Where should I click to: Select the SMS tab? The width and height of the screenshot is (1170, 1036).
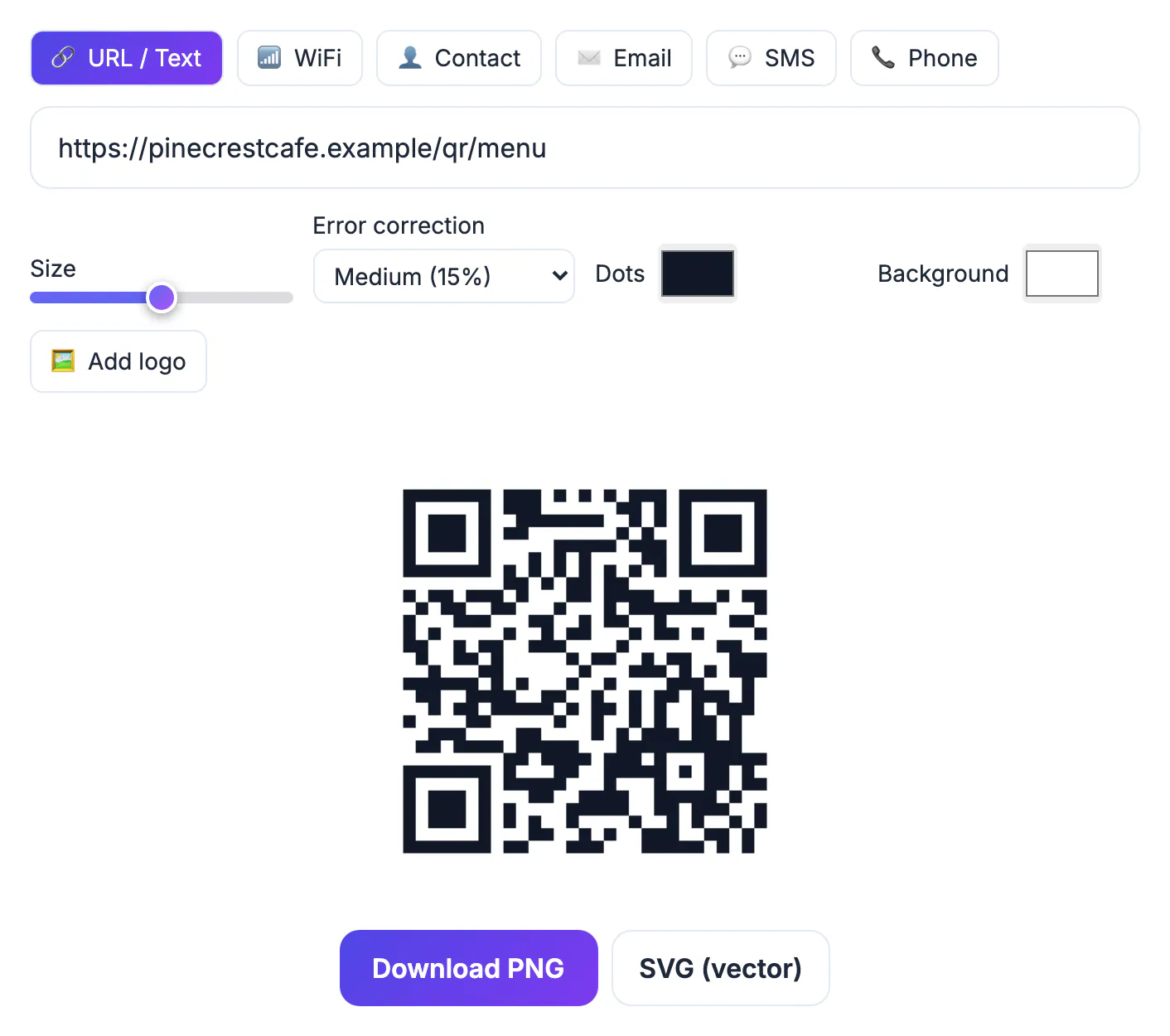pos(771,58)
